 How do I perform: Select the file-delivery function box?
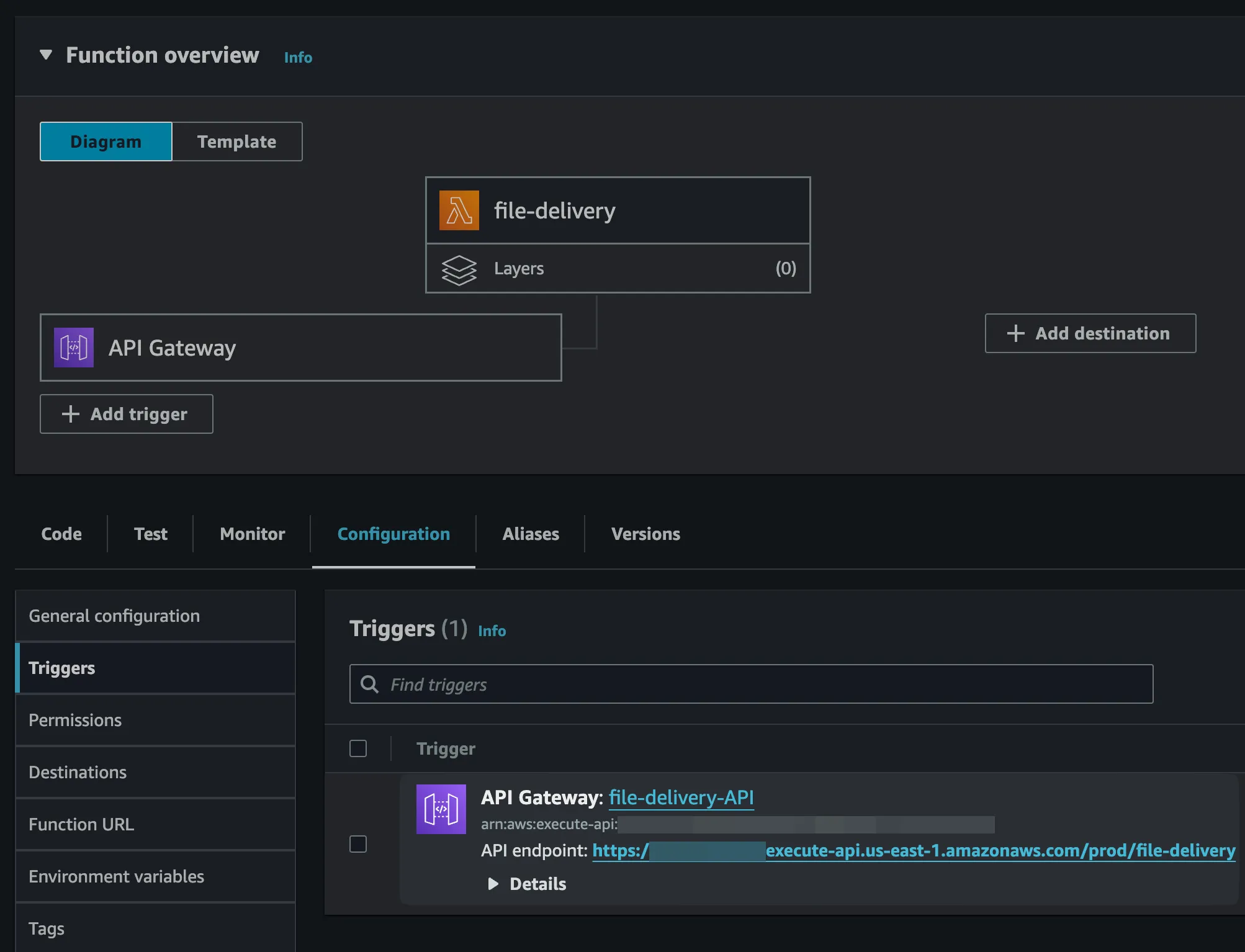coord(618,210)
